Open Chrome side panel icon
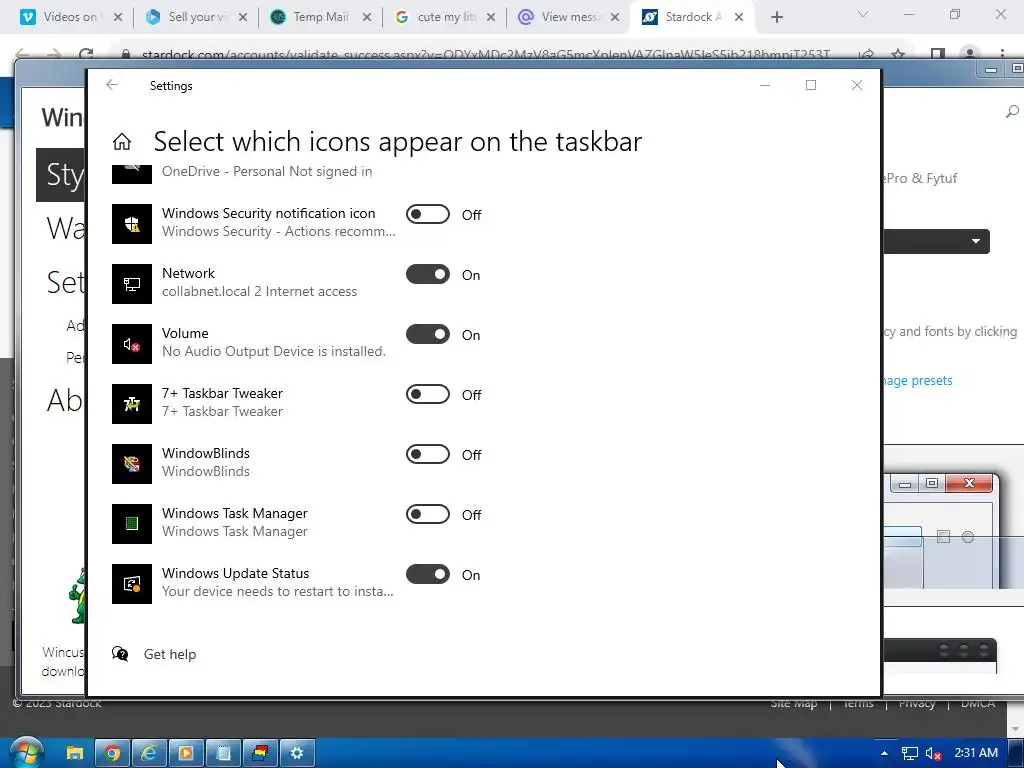This screenshot has height=768, width=1024. point(938,54)
